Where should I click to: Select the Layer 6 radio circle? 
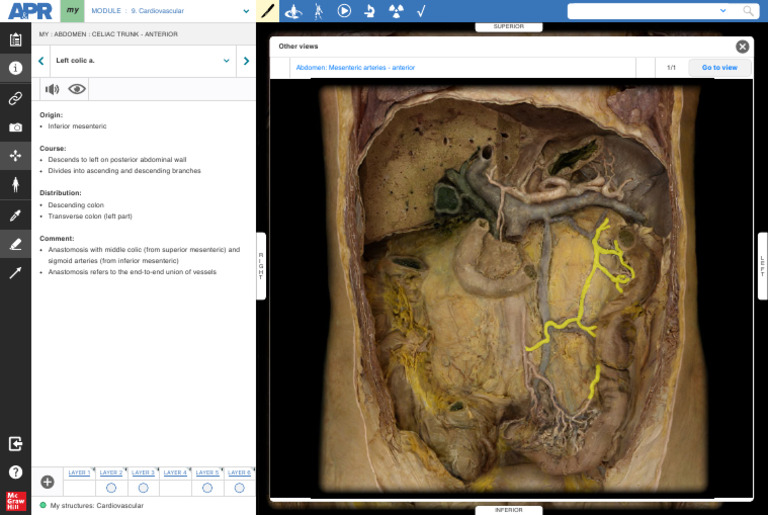(239, 488)
